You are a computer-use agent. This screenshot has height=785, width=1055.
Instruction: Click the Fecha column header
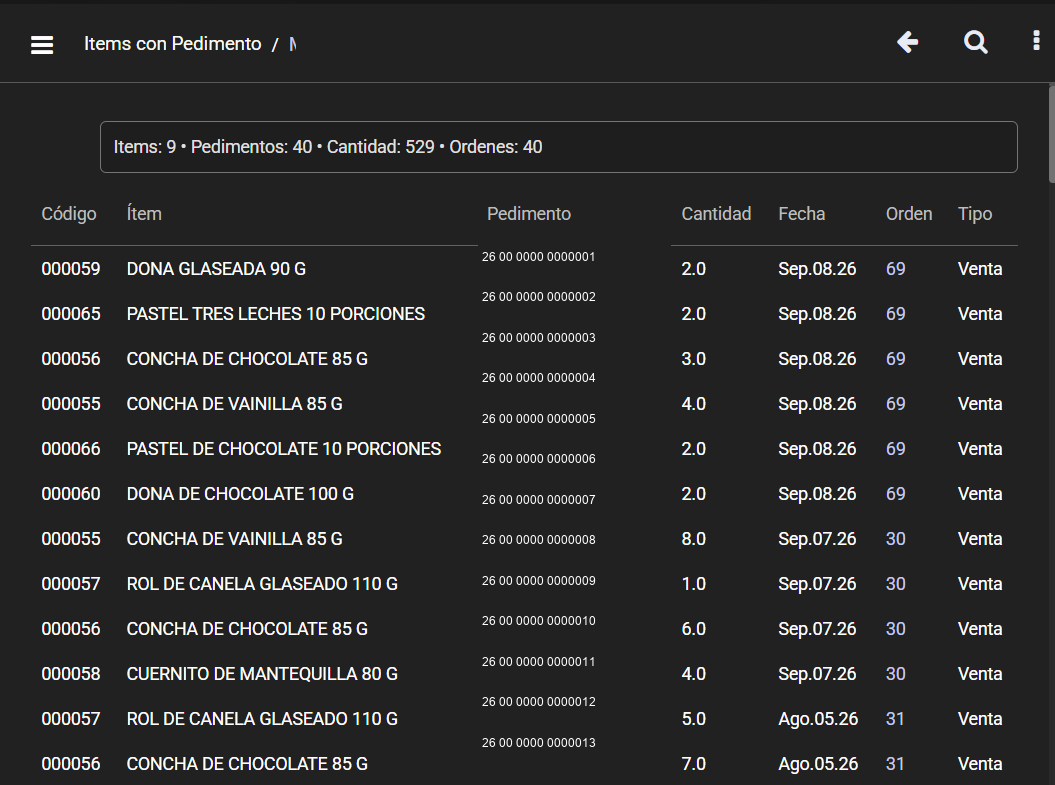pos(801,214)
